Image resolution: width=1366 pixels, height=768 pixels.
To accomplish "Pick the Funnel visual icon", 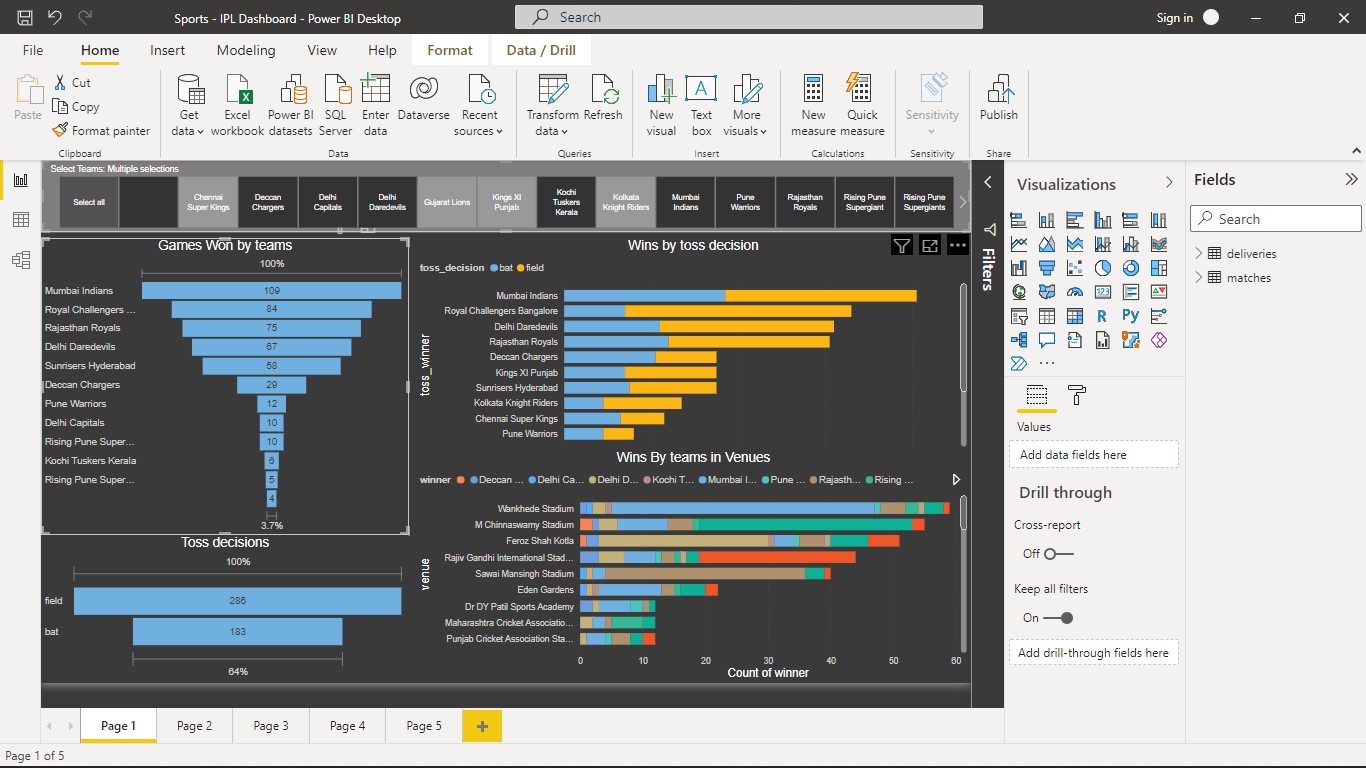I will (x=1047, y=268).
